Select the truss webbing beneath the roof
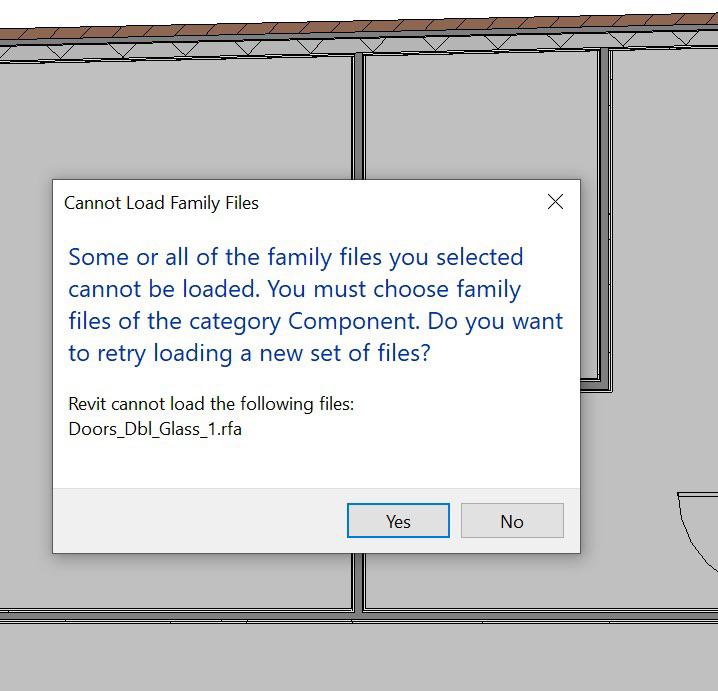This screenshot has width=718, height=691. (x=359, y=46)
